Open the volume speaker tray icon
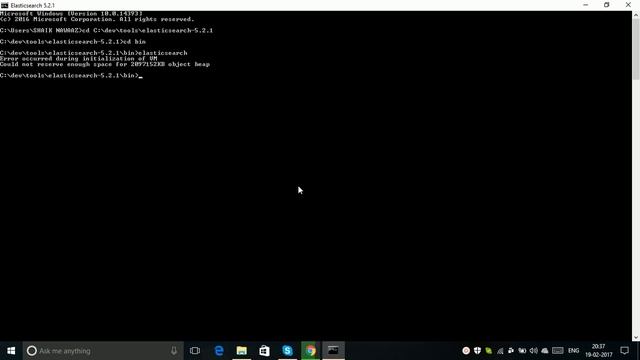This screenshot has height=360, width=640. [533, 351]
